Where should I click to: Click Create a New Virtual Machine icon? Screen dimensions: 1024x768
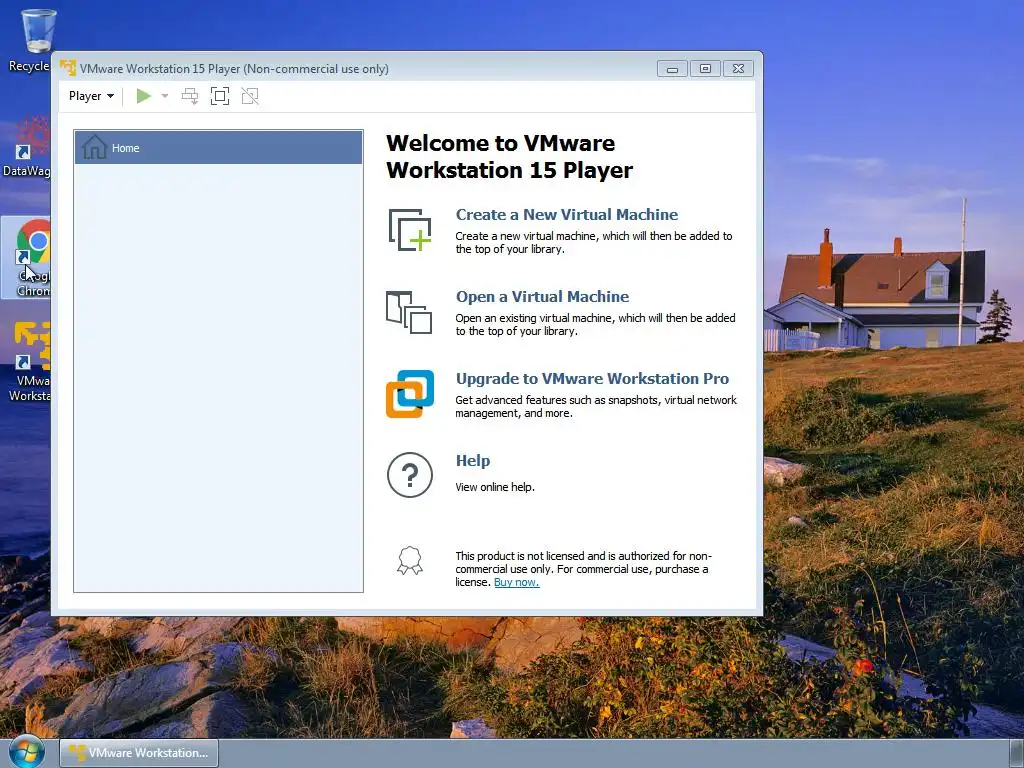[410, 230]
